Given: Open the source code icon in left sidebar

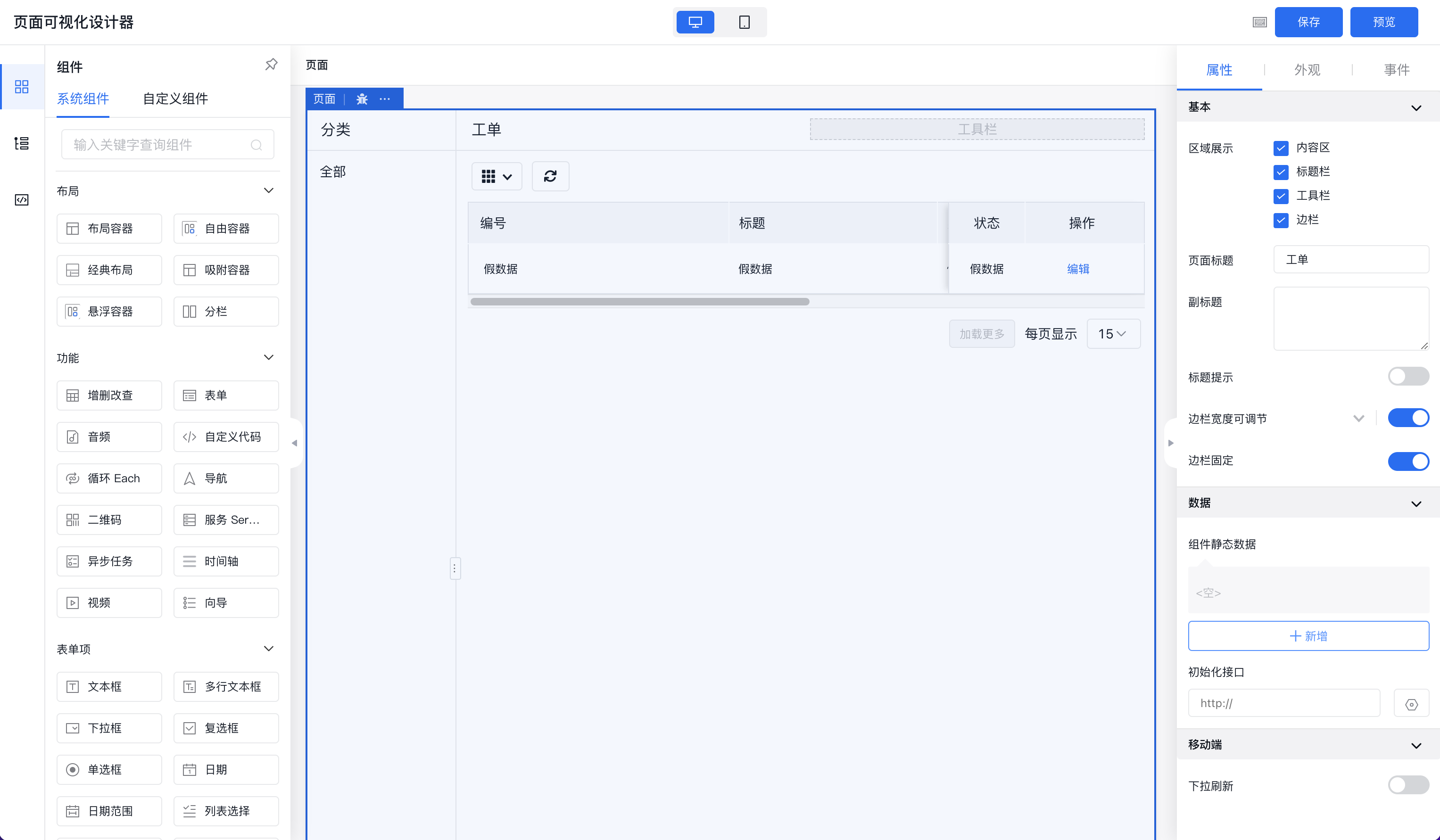Looking at the screenshot, I should tap(22, 199).
